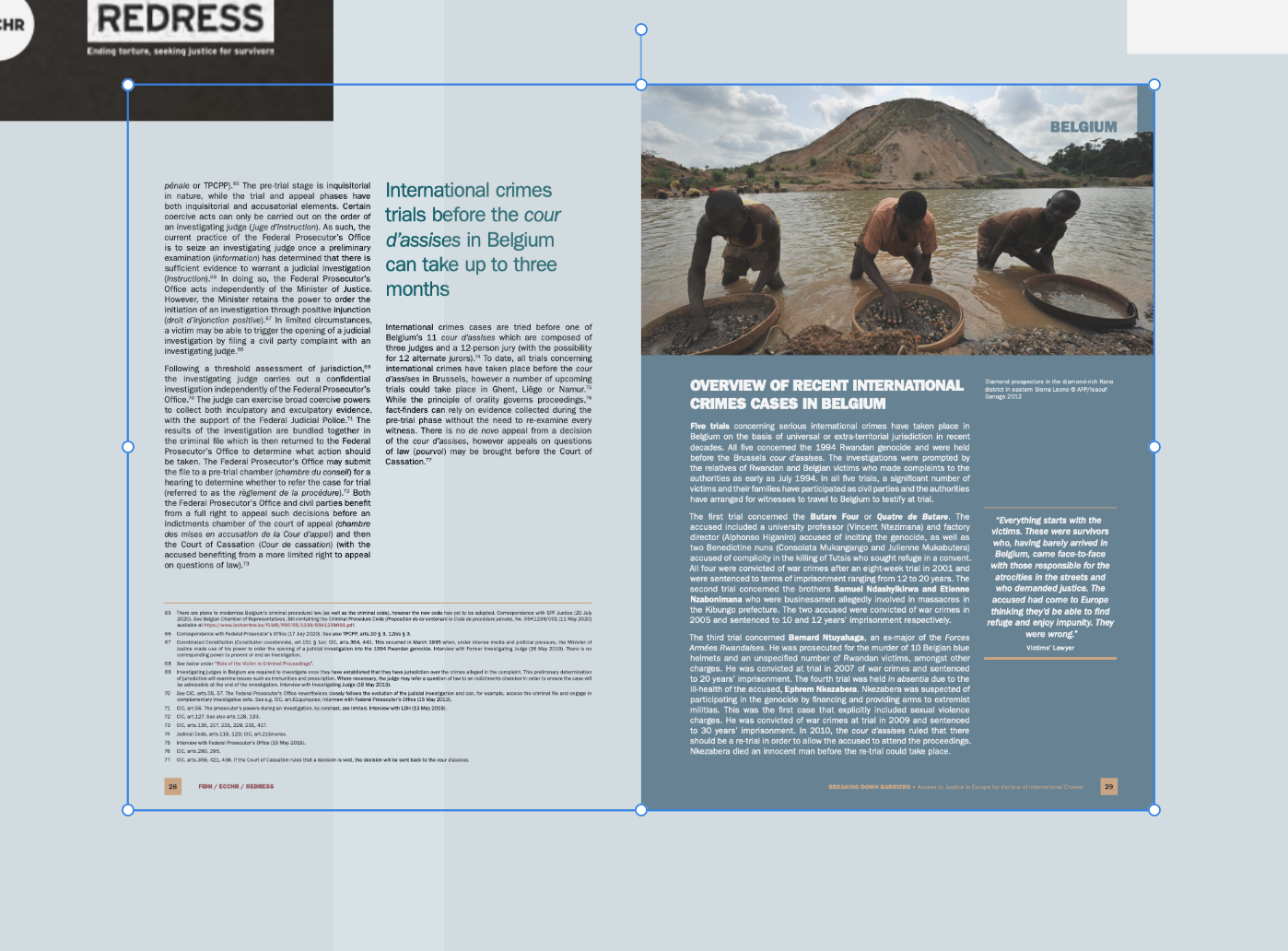Click the page number 28 box
The image size is (1288, 951).
172,787
